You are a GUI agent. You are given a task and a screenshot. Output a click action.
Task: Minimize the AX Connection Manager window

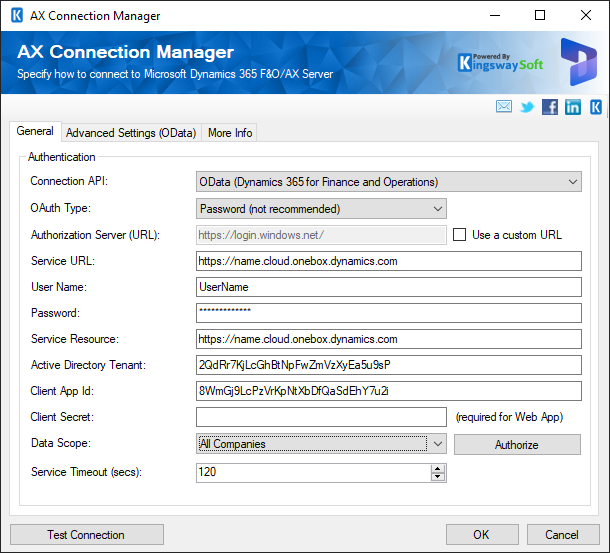pyautogui.click(x=495, y=16)
